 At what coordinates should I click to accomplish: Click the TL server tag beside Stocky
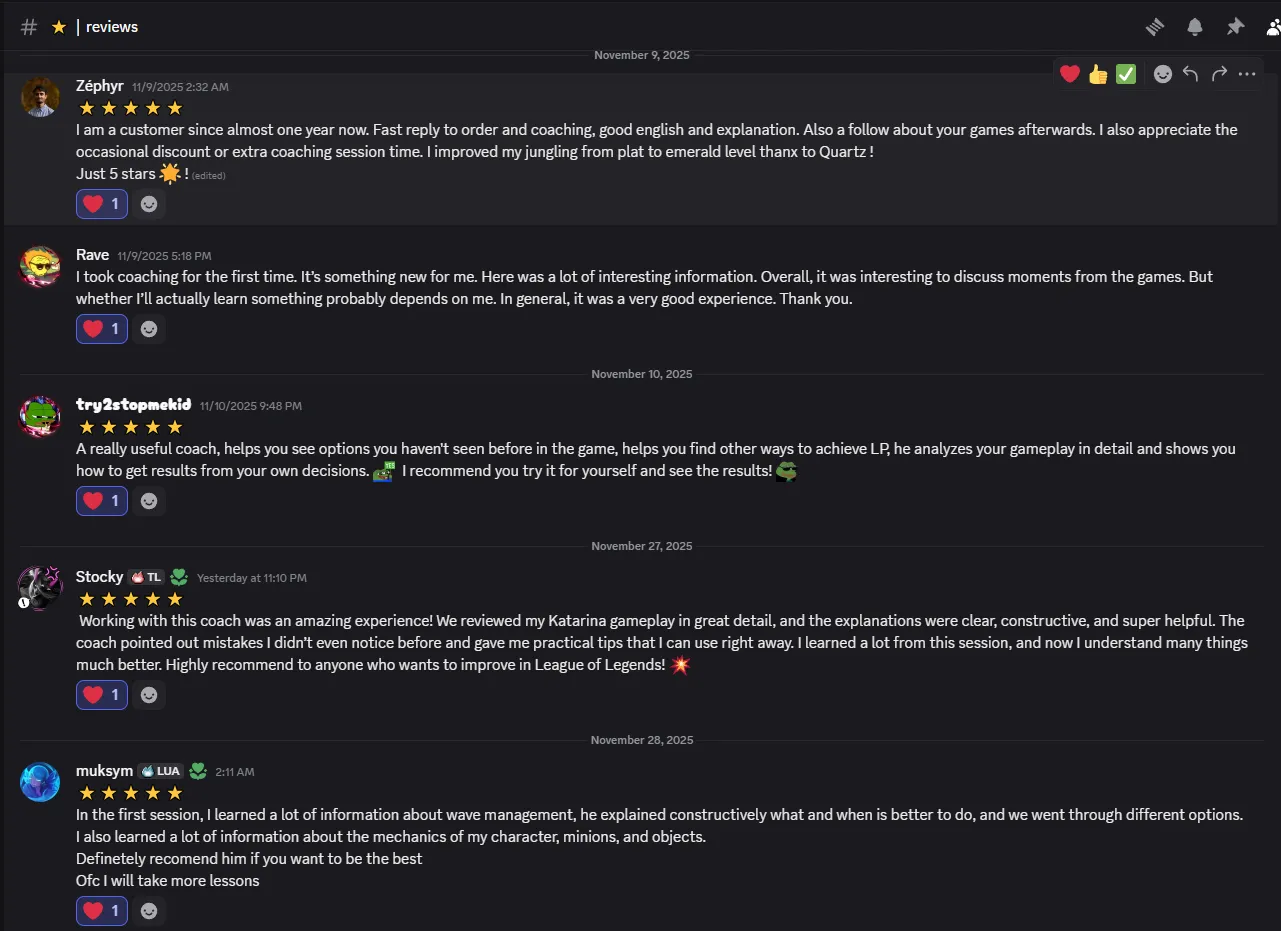click(x=146, y=577)
